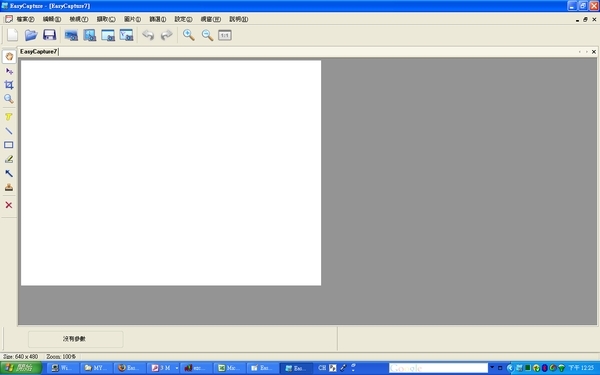600x375 pixels.
Task: Switch to the Firefox taskbar button
Action: pyautogui.click(x=129, y=368)
